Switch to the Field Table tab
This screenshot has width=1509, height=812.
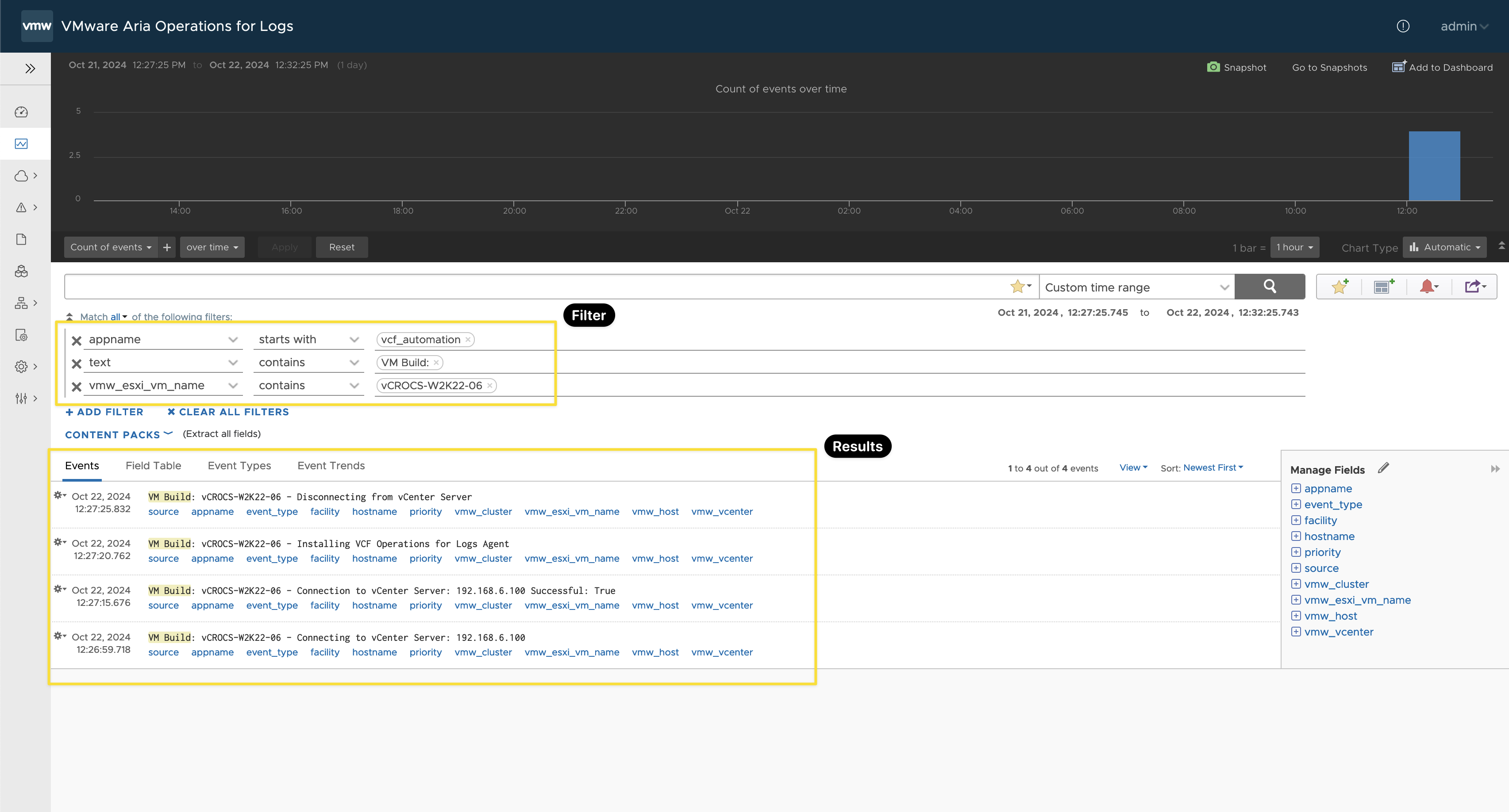click(154, 466)
